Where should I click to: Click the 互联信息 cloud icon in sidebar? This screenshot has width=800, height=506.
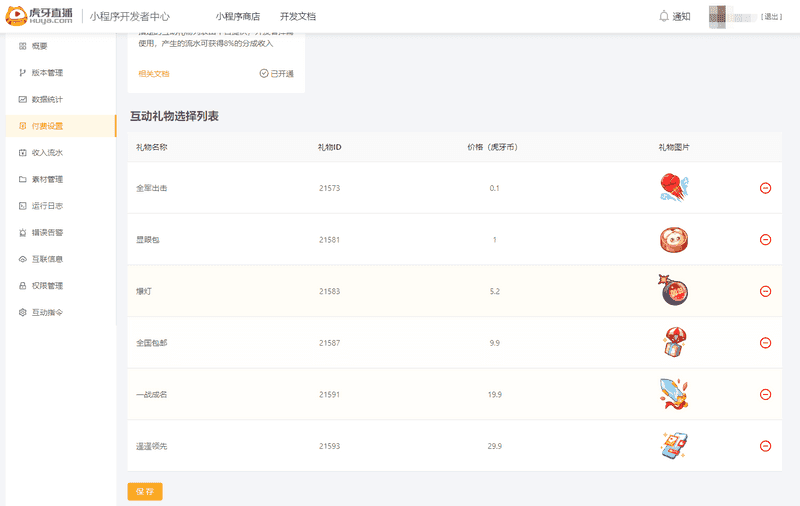pyautogui.click(x=22, y=259)
